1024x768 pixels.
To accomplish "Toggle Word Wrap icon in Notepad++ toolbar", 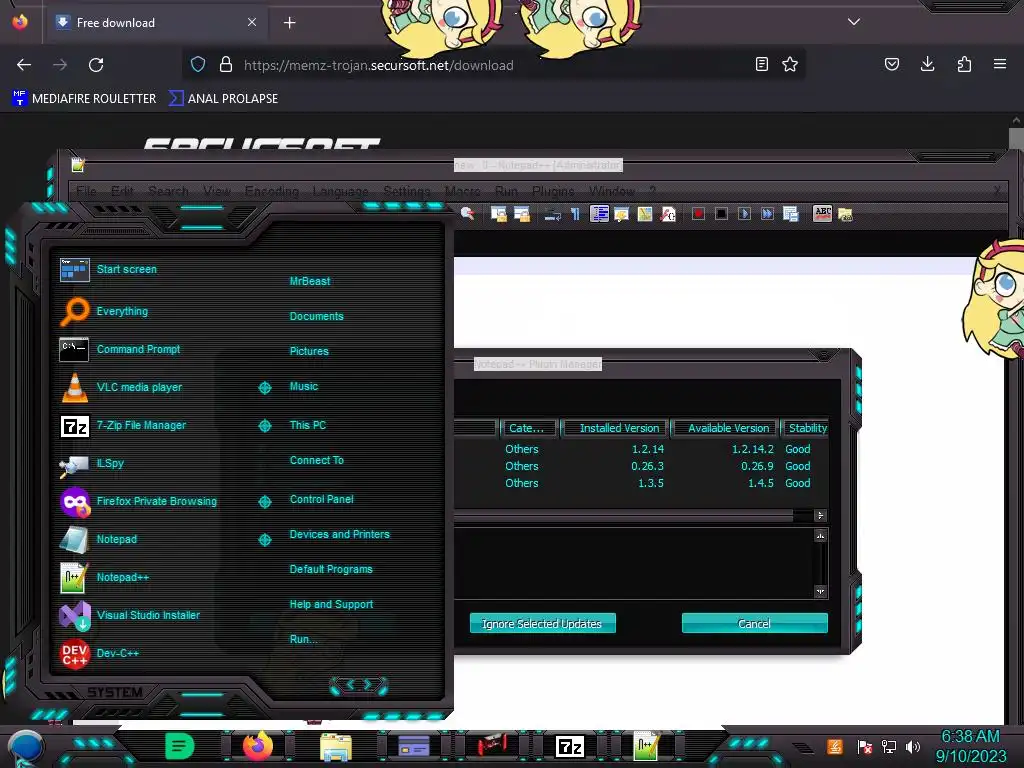I will (x=552, y=214).
